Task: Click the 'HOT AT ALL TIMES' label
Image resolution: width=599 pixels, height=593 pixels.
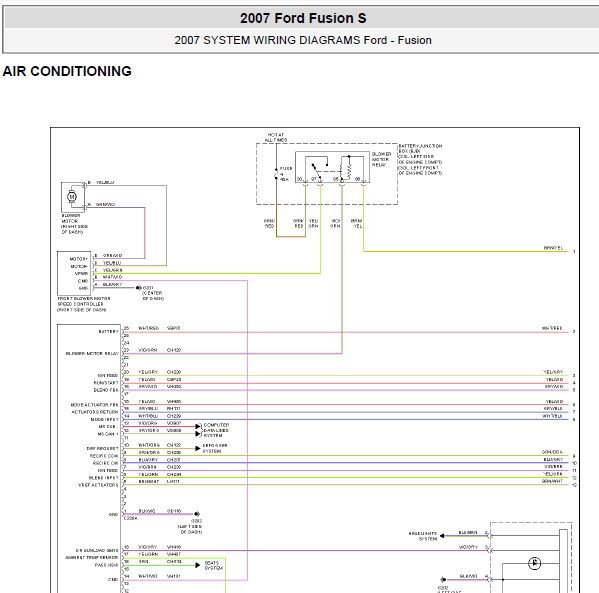Action: (276, 138)
